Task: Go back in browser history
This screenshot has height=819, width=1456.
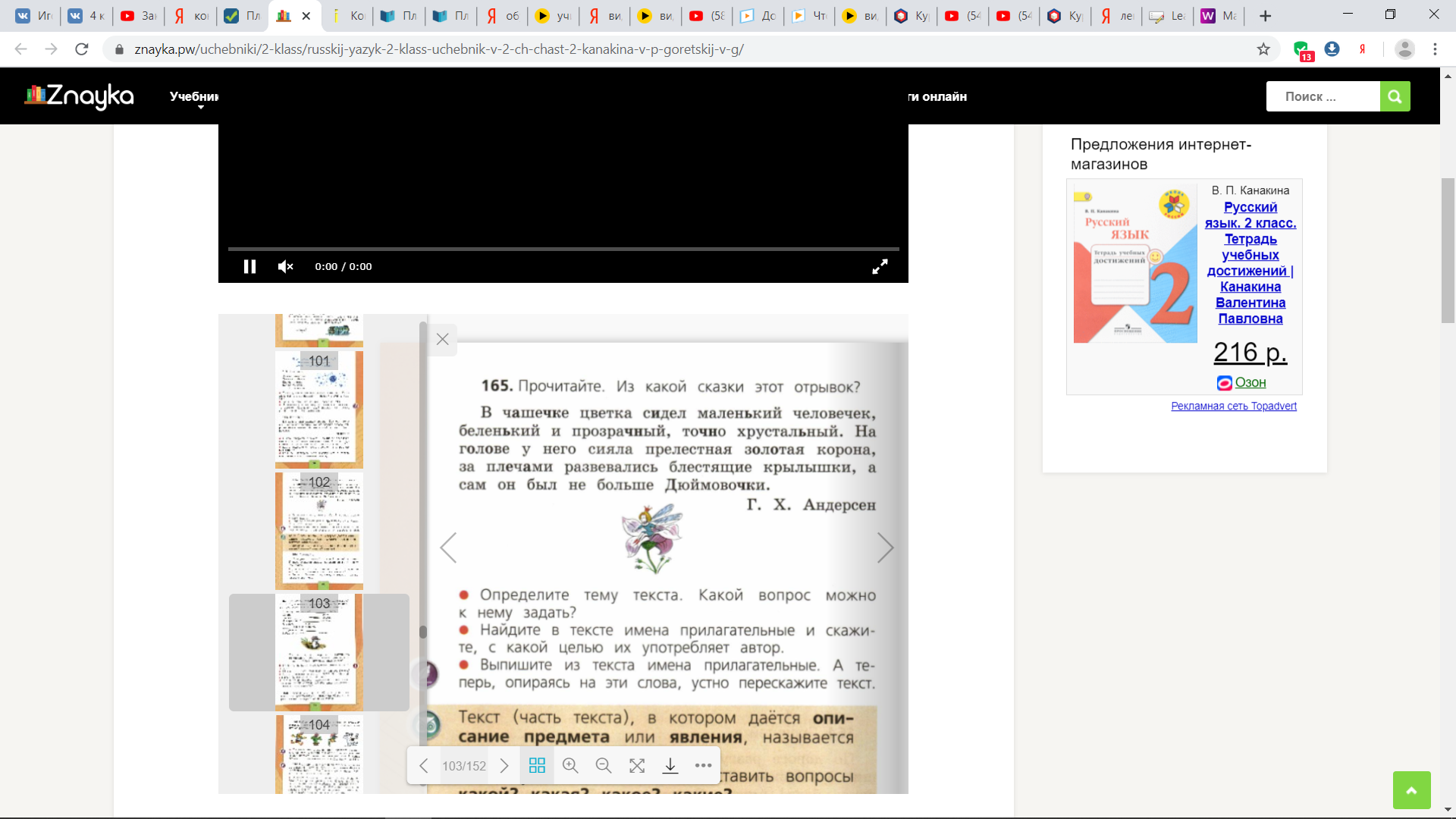Action: click(20, 49)
